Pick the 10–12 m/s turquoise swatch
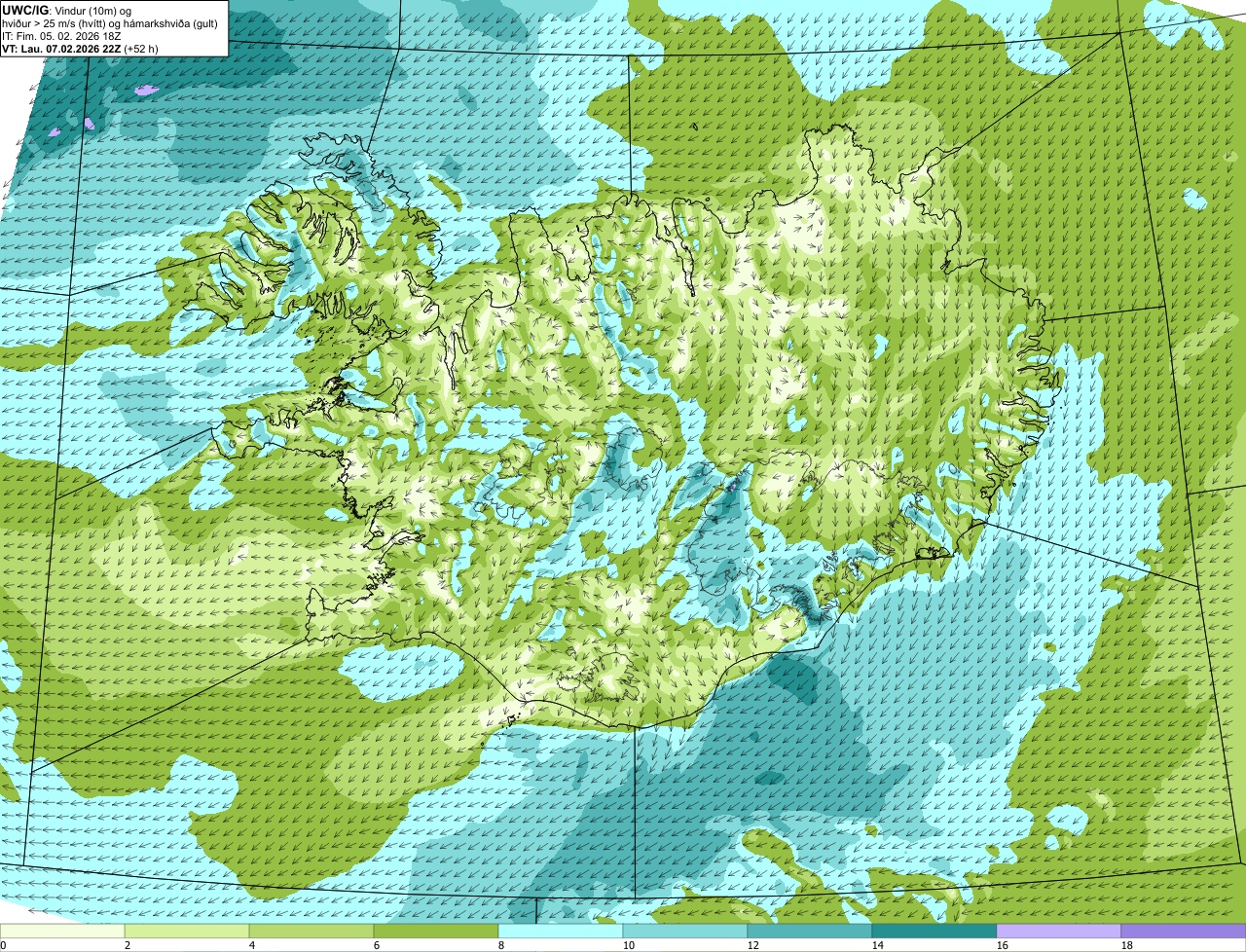This screenshot has width=1246, height=952. [685, 931]
